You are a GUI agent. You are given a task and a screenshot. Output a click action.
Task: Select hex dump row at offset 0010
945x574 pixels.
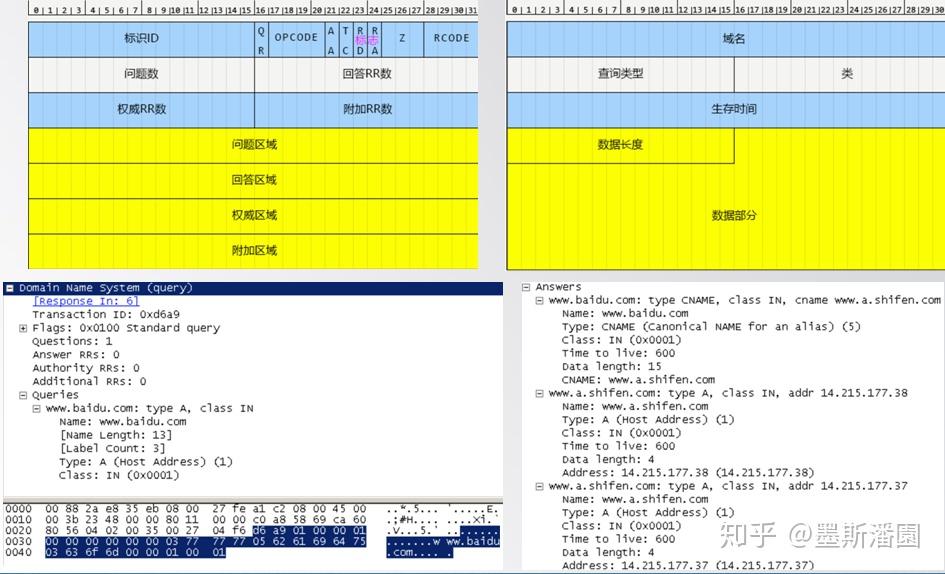[x=252, y=520]
